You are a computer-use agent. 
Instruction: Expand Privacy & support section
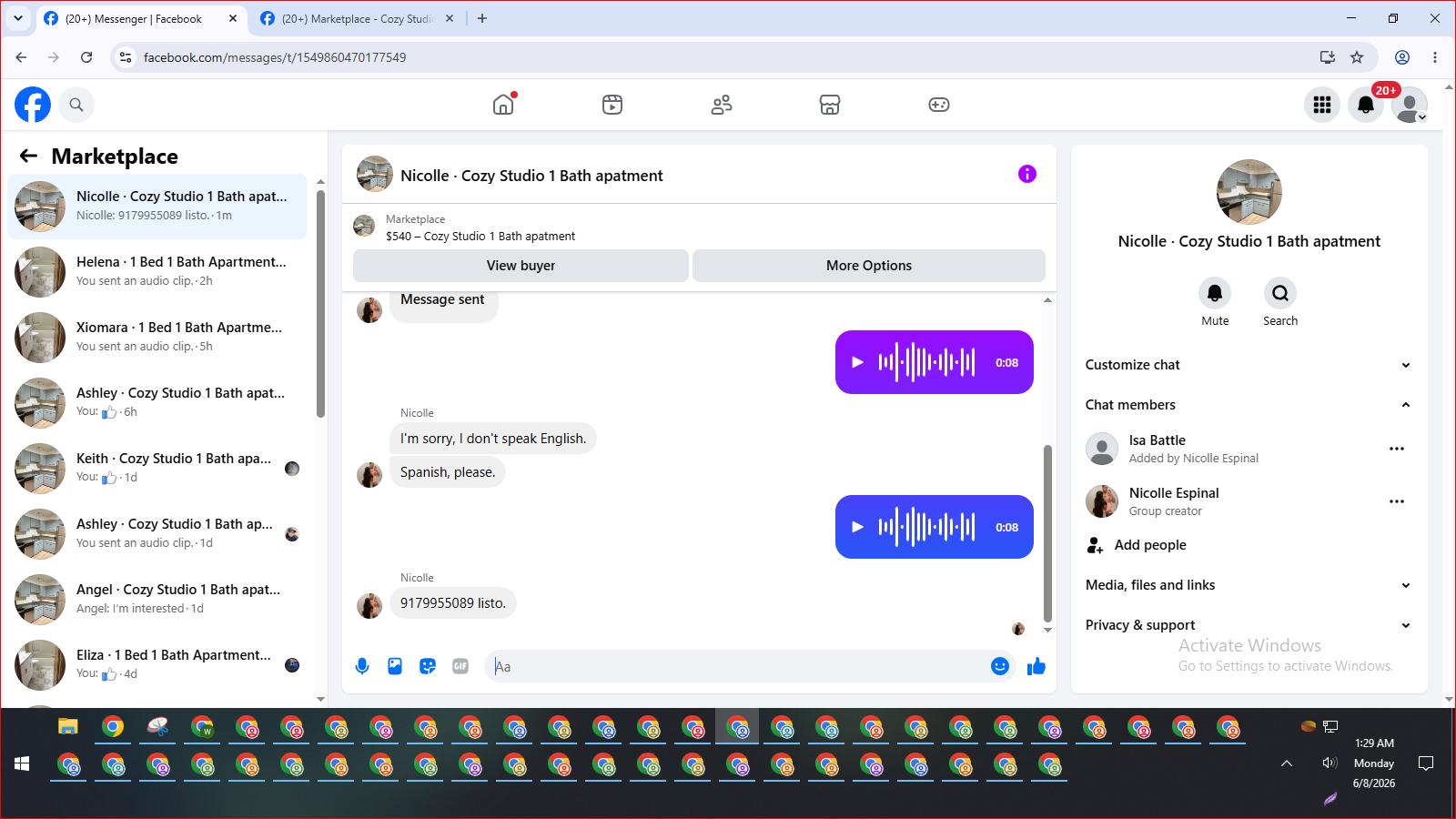click(x=1249, y=625)
